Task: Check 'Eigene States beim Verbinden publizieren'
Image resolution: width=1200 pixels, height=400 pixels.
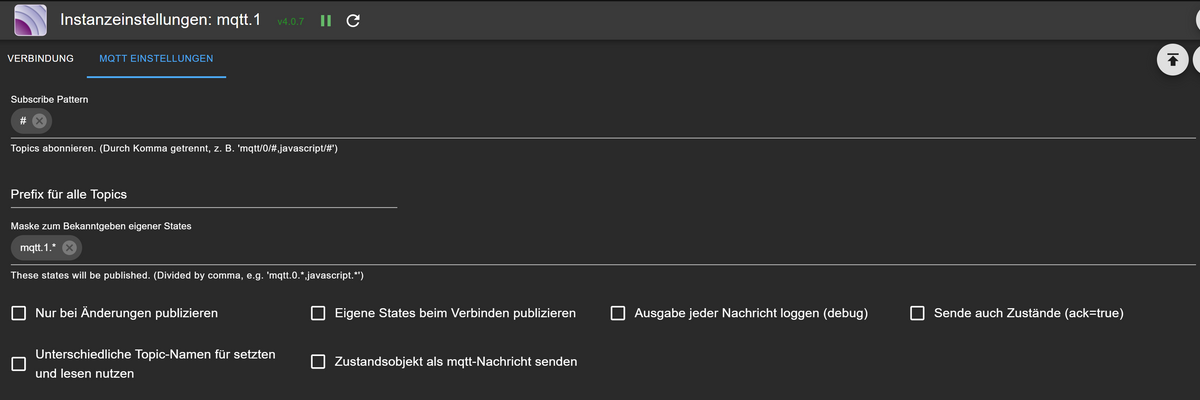Action: [318, 313]
